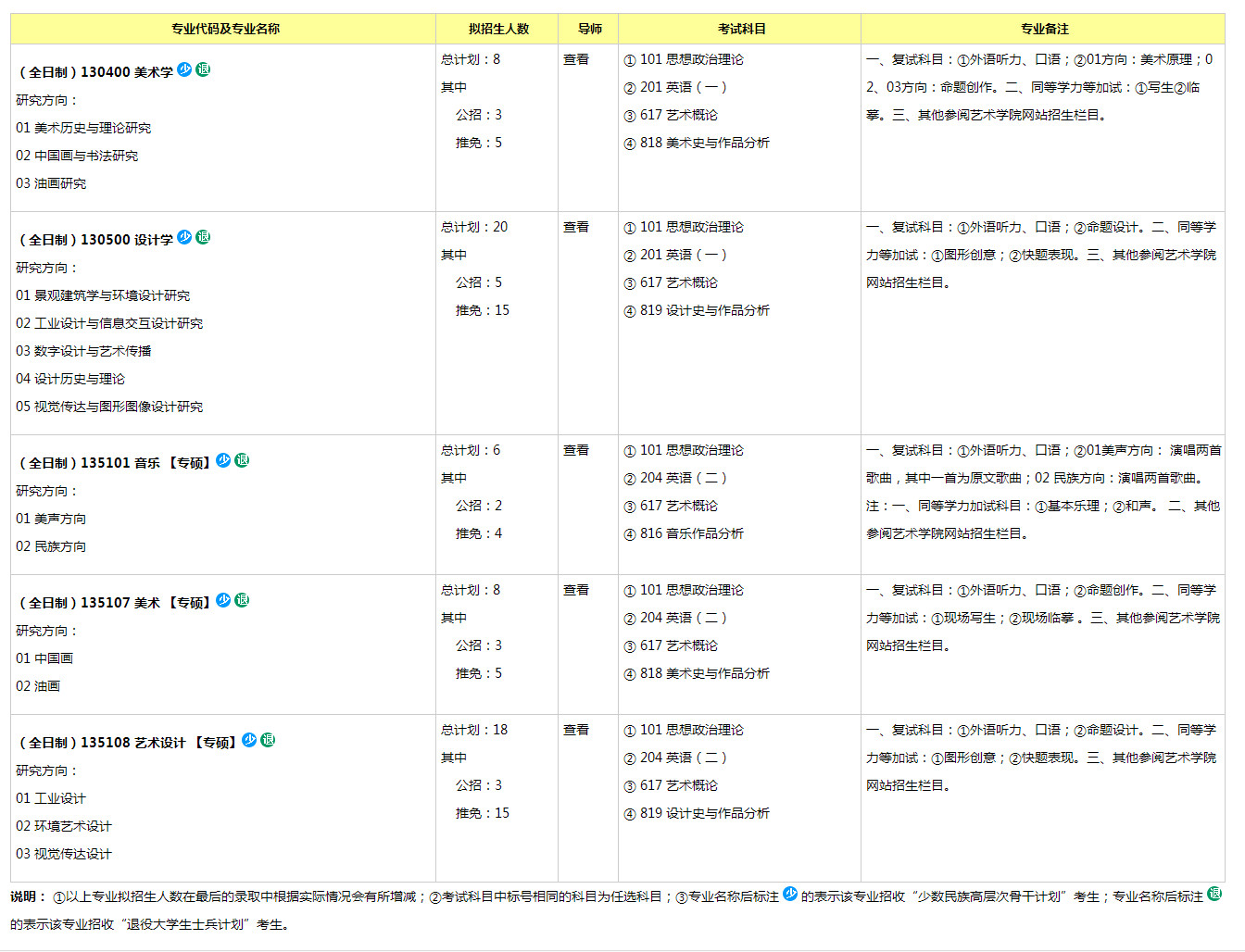The width and height of the screenshot is (1245, 952).
Task: Open 查看 advisor link for 135108 艺术设计
Action: 576,730
